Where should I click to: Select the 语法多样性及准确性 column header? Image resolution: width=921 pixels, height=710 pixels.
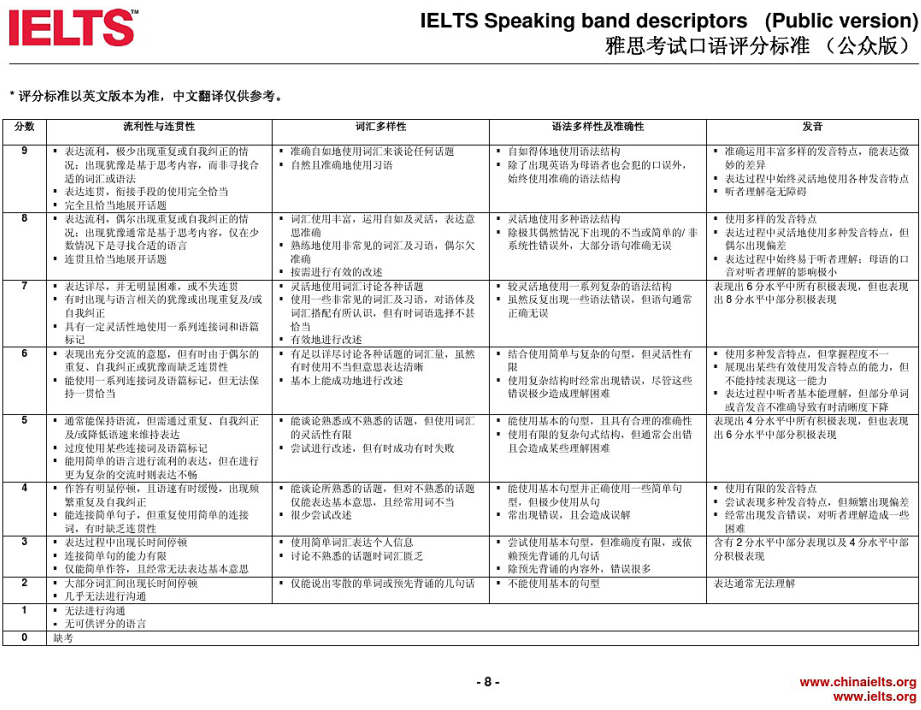[x=597, y=128]
